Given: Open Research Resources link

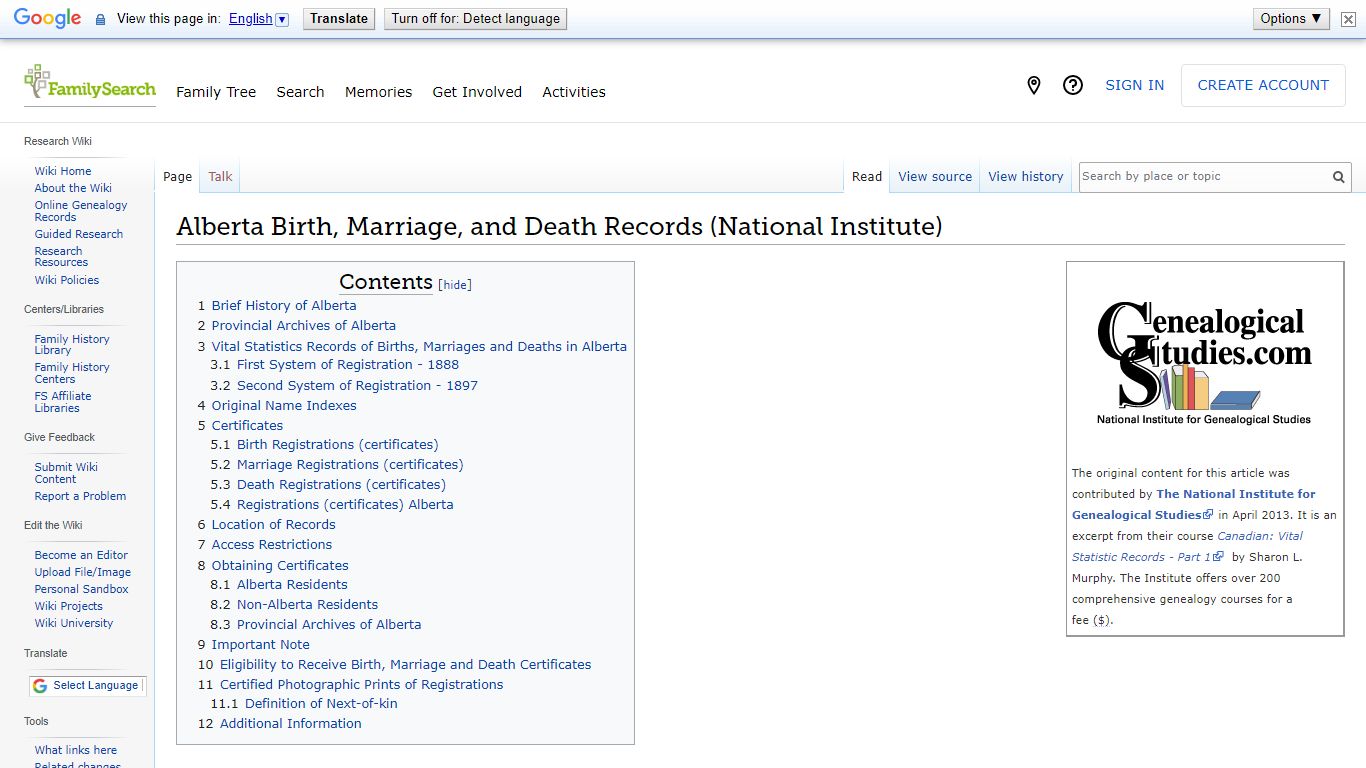Looking at the screenshot, I should 61,257.
